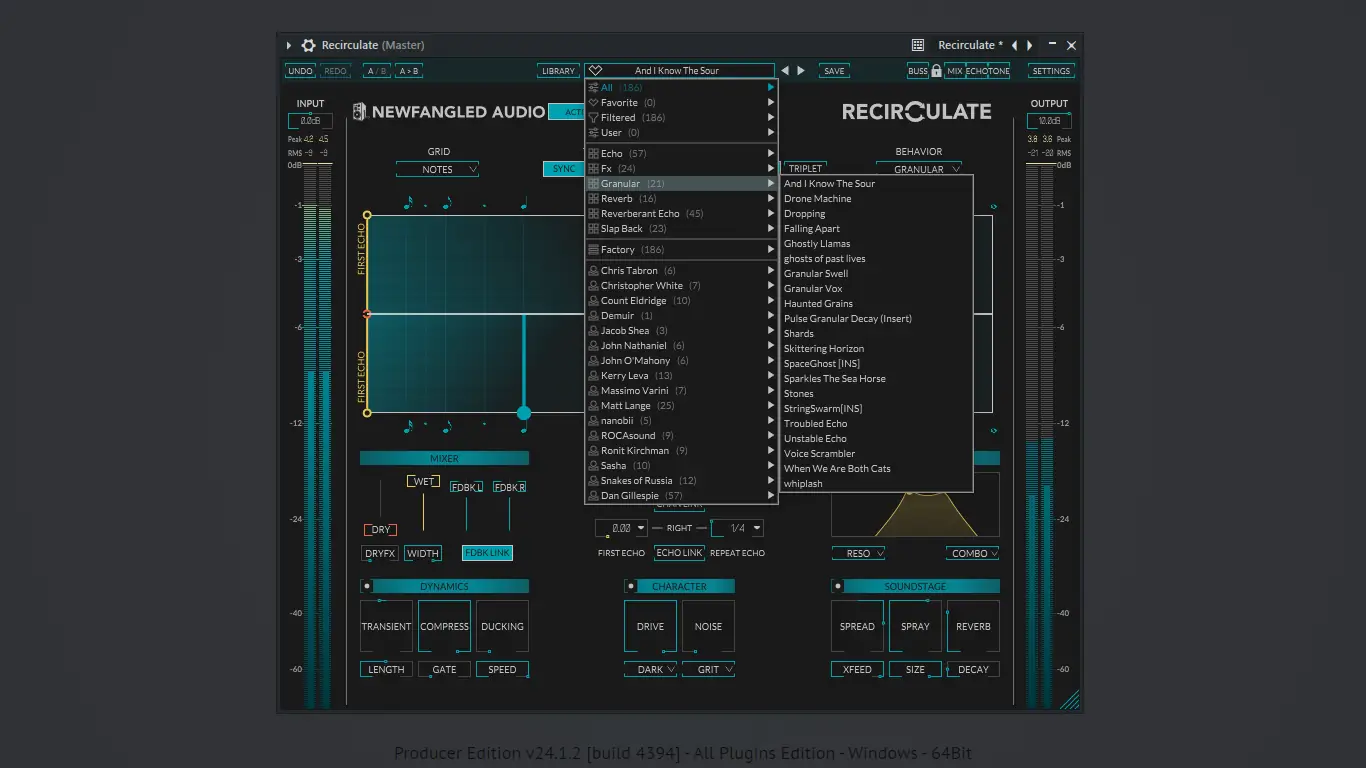Select the Ghostly Llamas preset
The image size is (1366, 768).
click(817, 244)
